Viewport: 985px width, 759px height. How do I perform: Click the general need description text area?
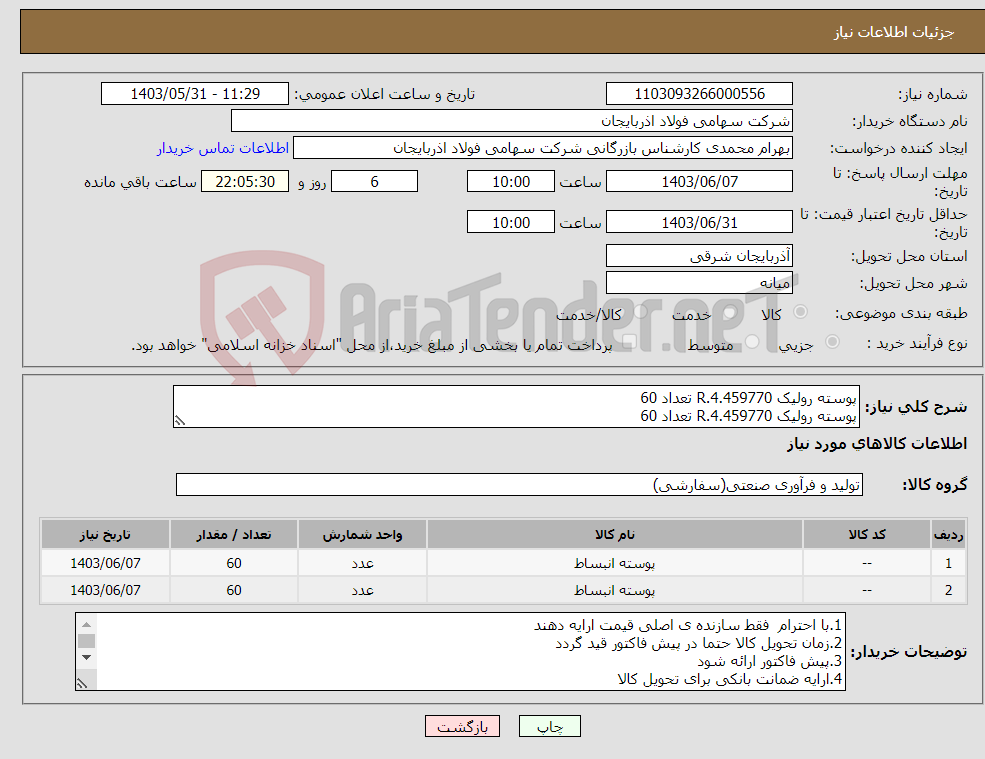pos(516,407)
